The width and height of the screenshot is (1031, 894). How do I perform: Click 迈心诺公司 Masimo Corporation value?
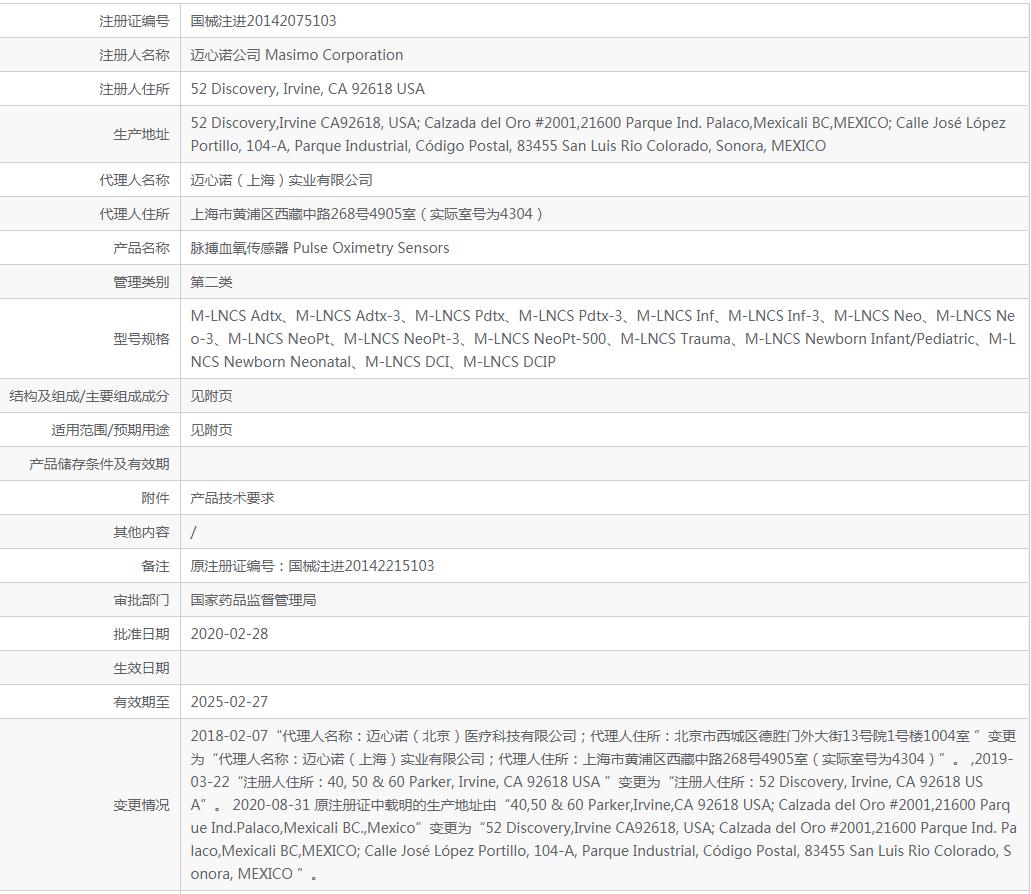click(297, 55)
